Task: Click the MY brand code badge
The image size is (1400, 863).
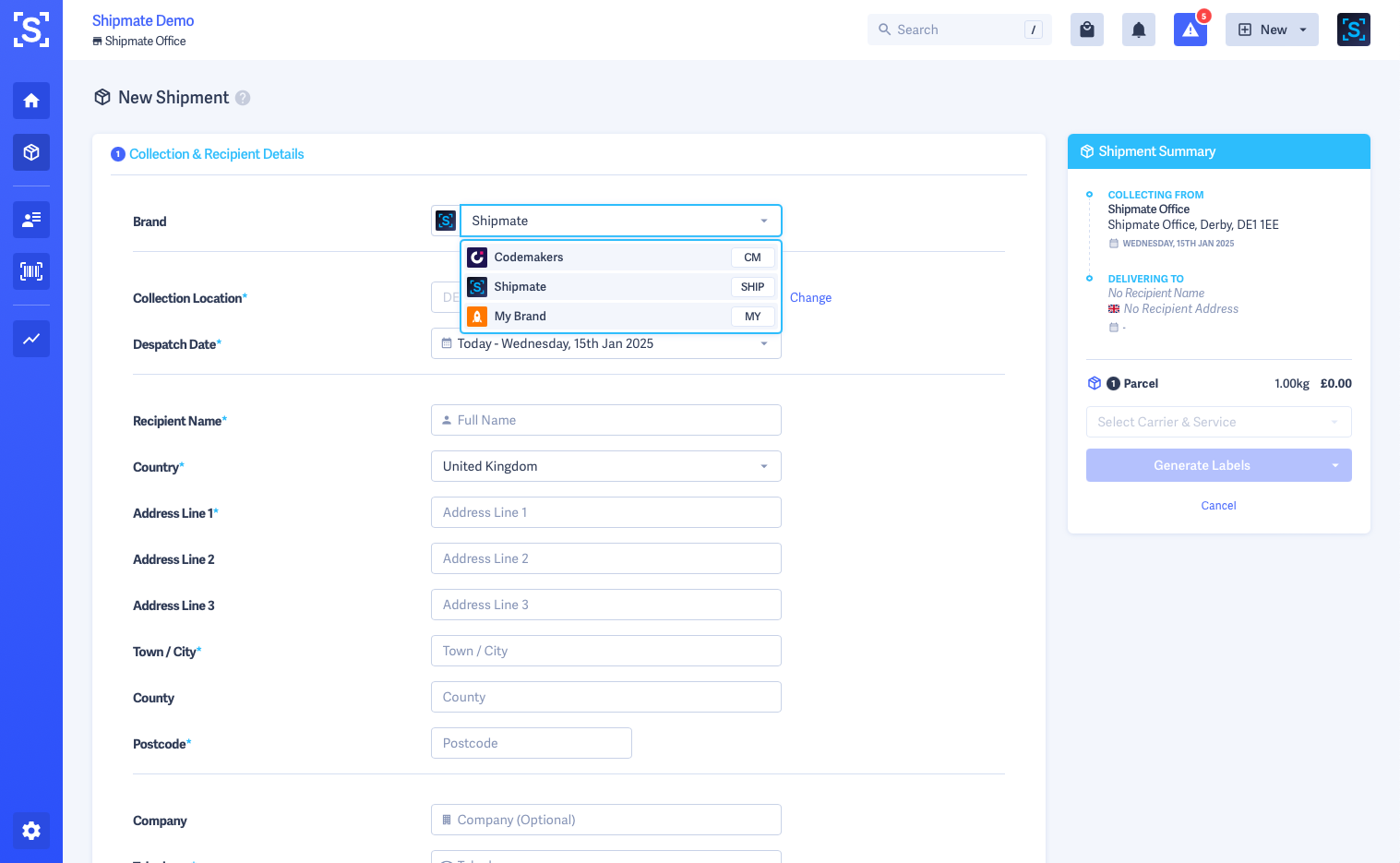Action: pyautogui.click(x=753, y=317)
